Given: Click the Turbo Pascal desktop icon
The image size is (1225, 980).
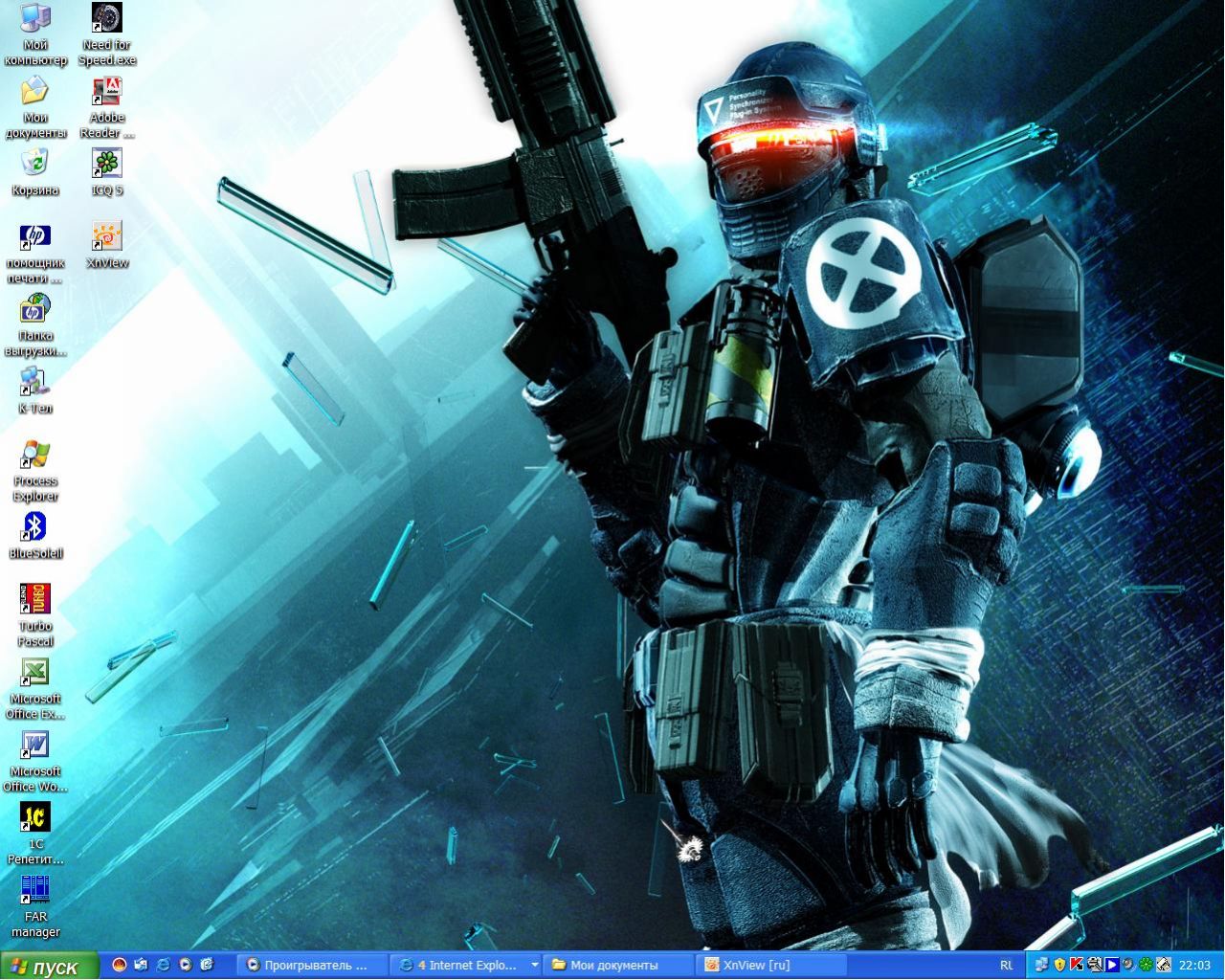Looking at the screenshot, I should coord(35,600).
